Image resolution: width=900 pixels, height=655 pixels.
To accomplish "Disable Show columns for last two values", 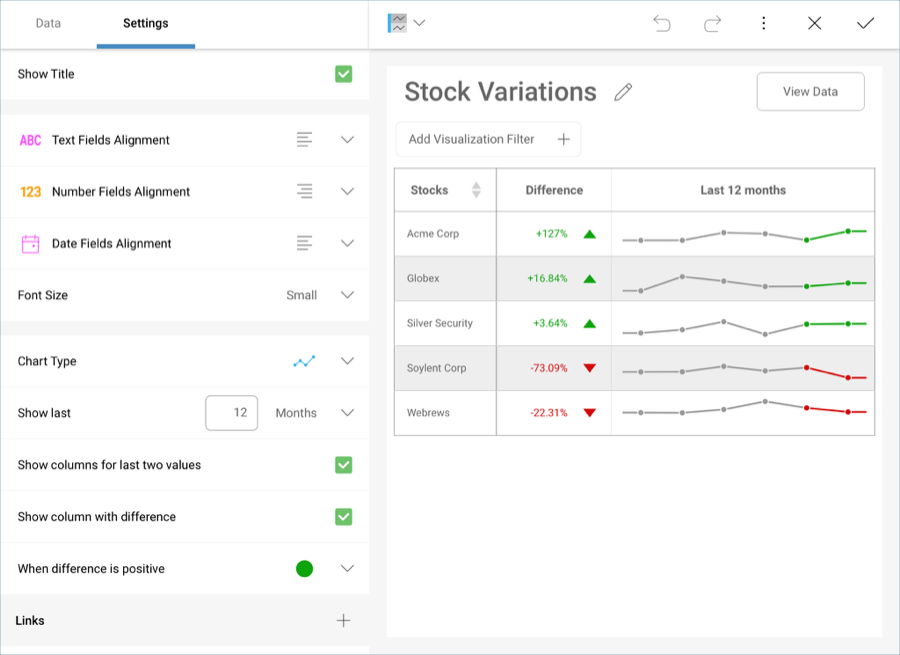I will [343, 465].
